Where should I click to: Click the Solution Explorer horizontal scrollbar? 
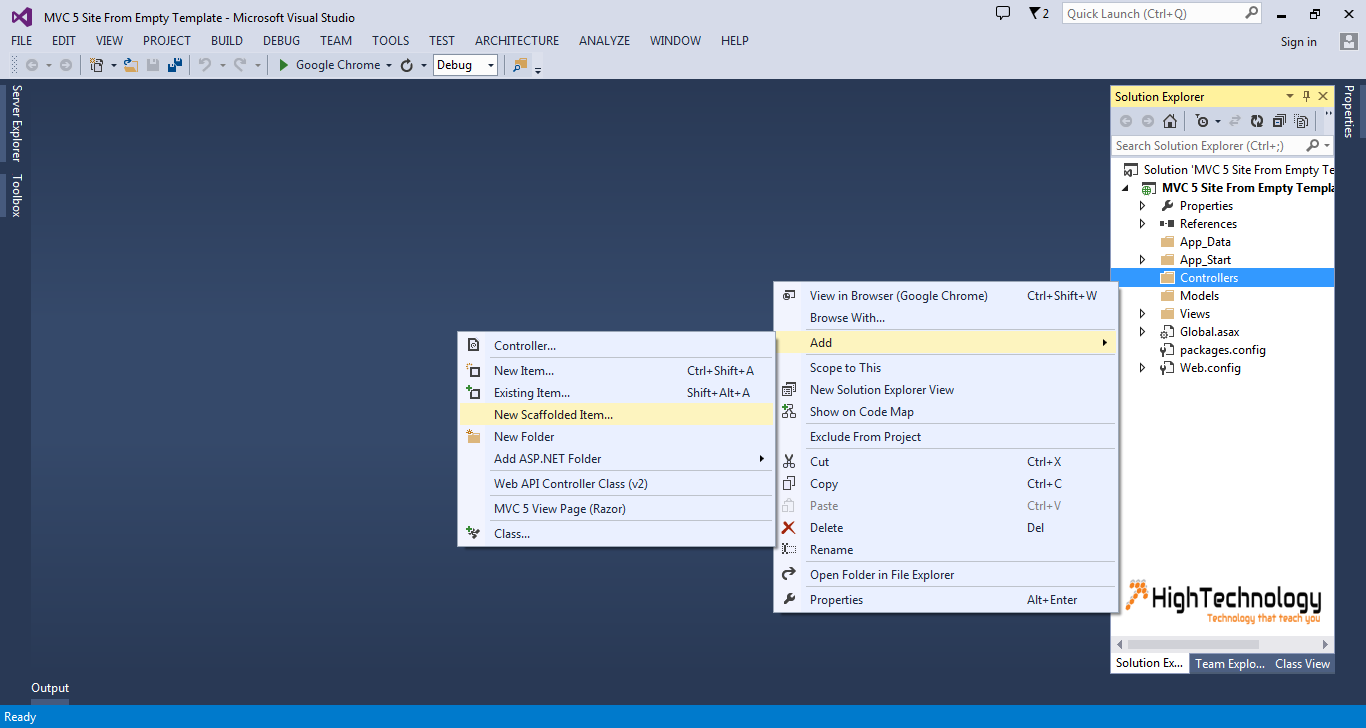(x=1222, y=645)
